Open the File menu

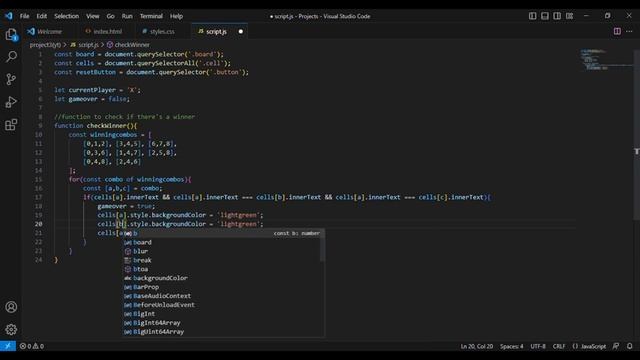[24, 16]
